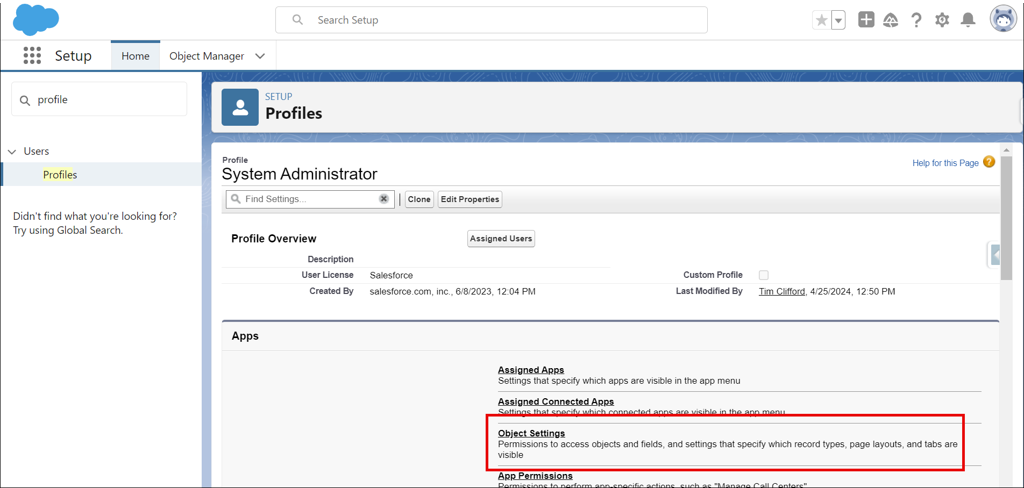Open the Setup gear icon
1024x488 pixels.
coord(942,20)
